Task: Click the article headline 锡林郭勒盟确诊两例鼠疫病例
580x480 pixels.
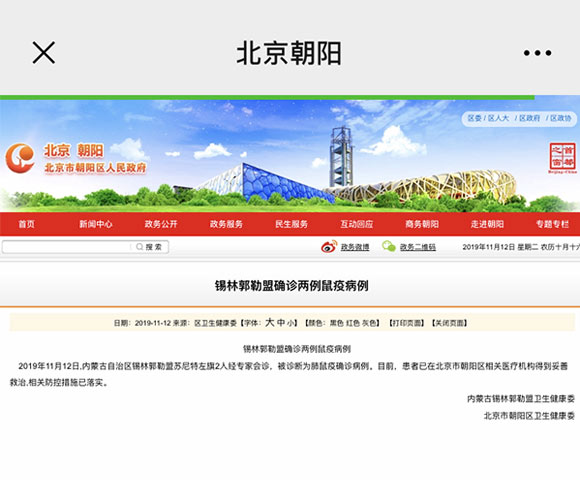Action: click(x=291, y=285)
